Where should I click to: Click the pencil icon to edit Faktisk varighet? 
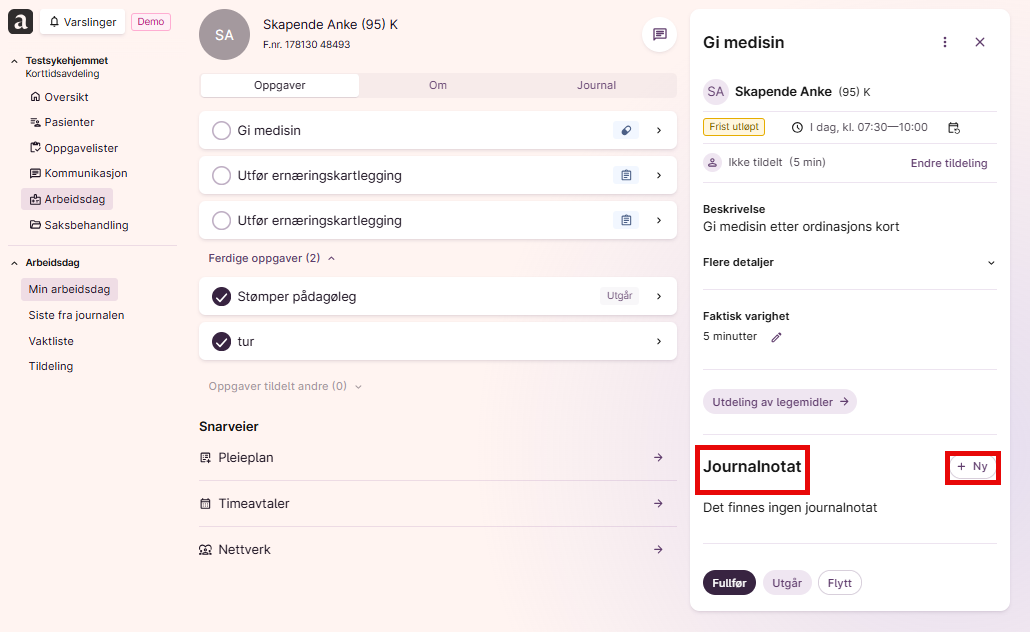point(776,337)
